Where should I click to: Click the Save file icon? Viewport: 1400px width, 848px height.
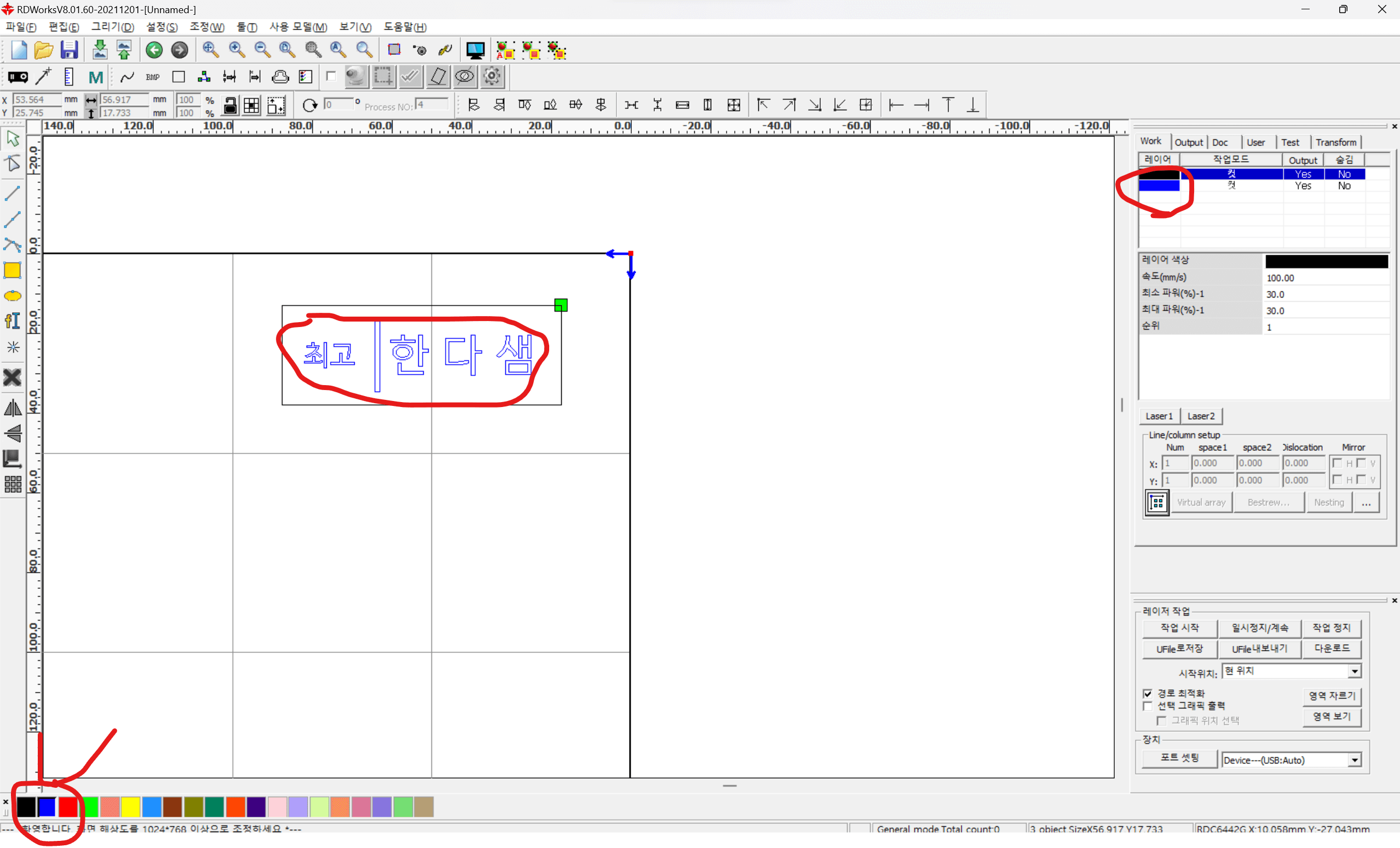click(70, 50)
